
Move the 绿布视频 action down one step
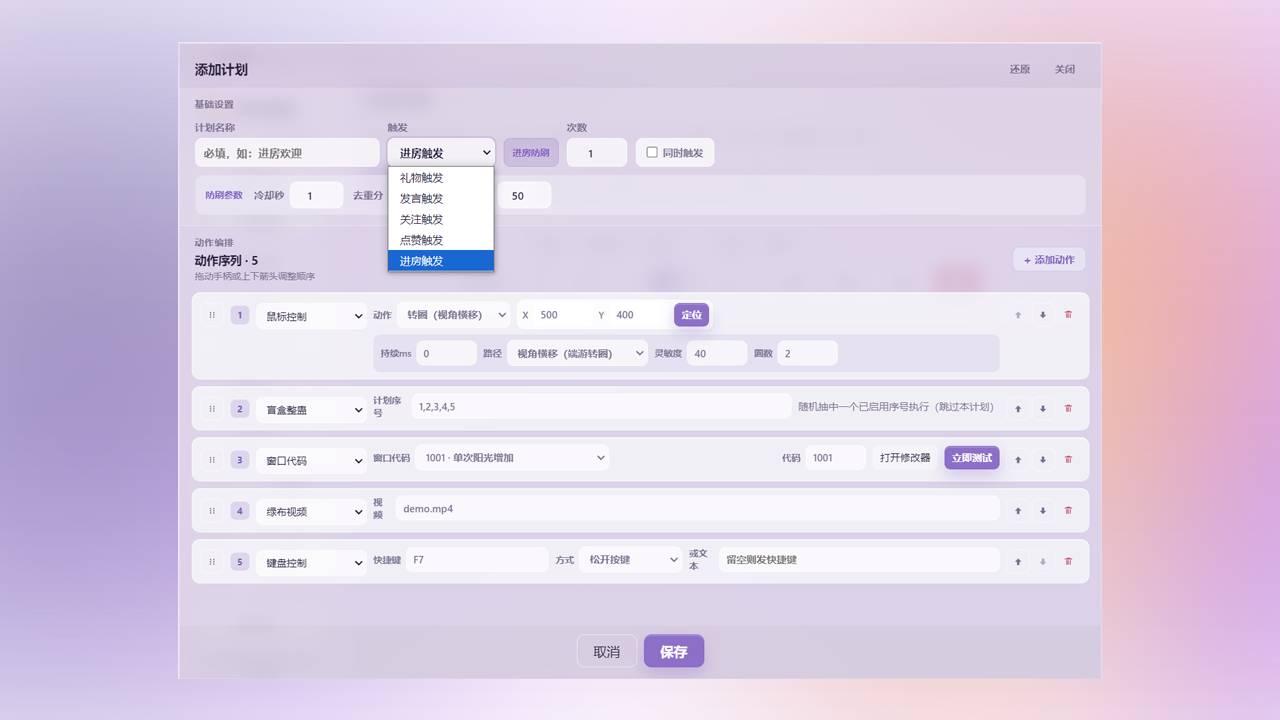(1043, 510)
